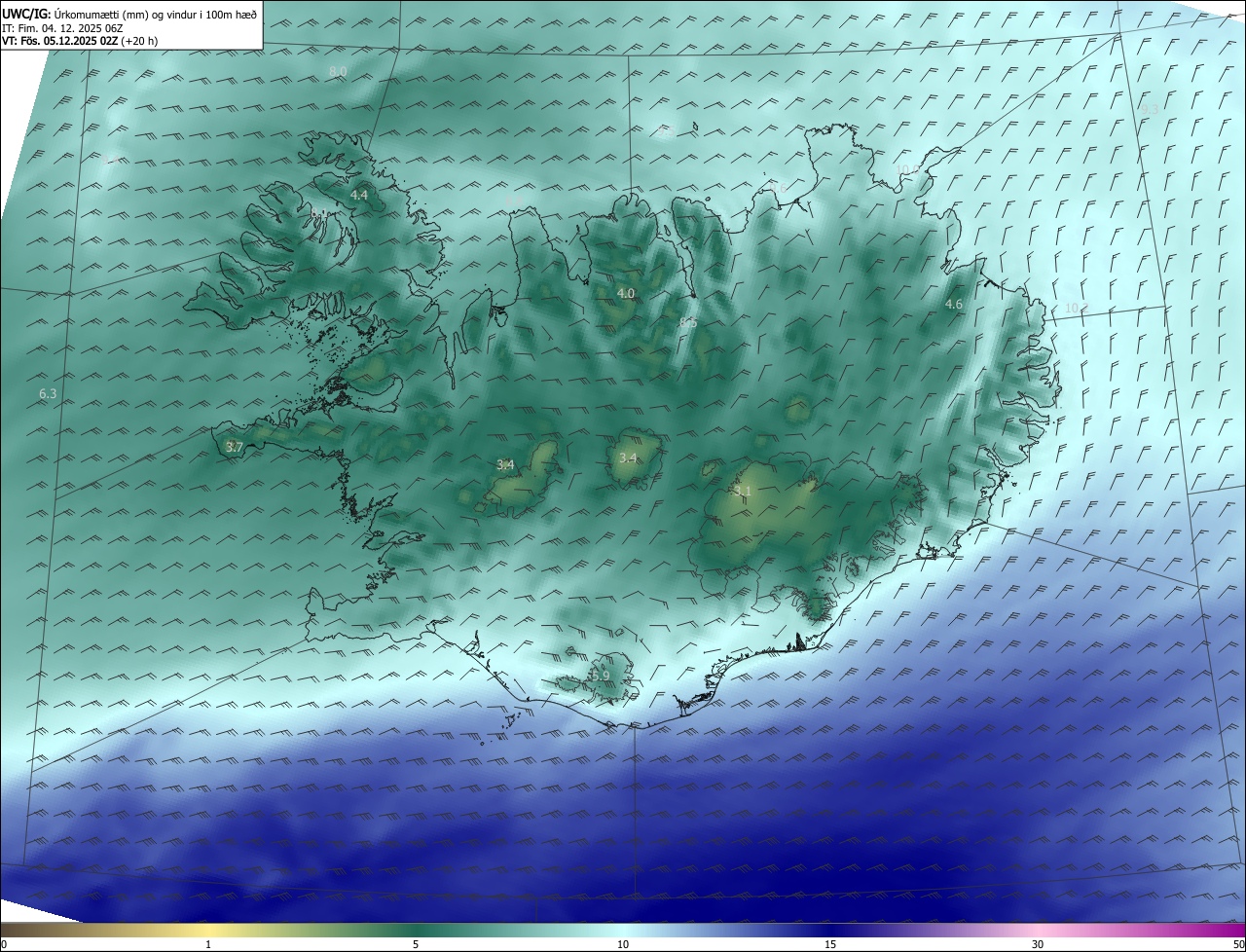Select the initial time line 'IT: Fim. 04. 12. 2025 06Z'
Screen dimensions: 1246x952
pyautogui.click(x=61, y=28)
